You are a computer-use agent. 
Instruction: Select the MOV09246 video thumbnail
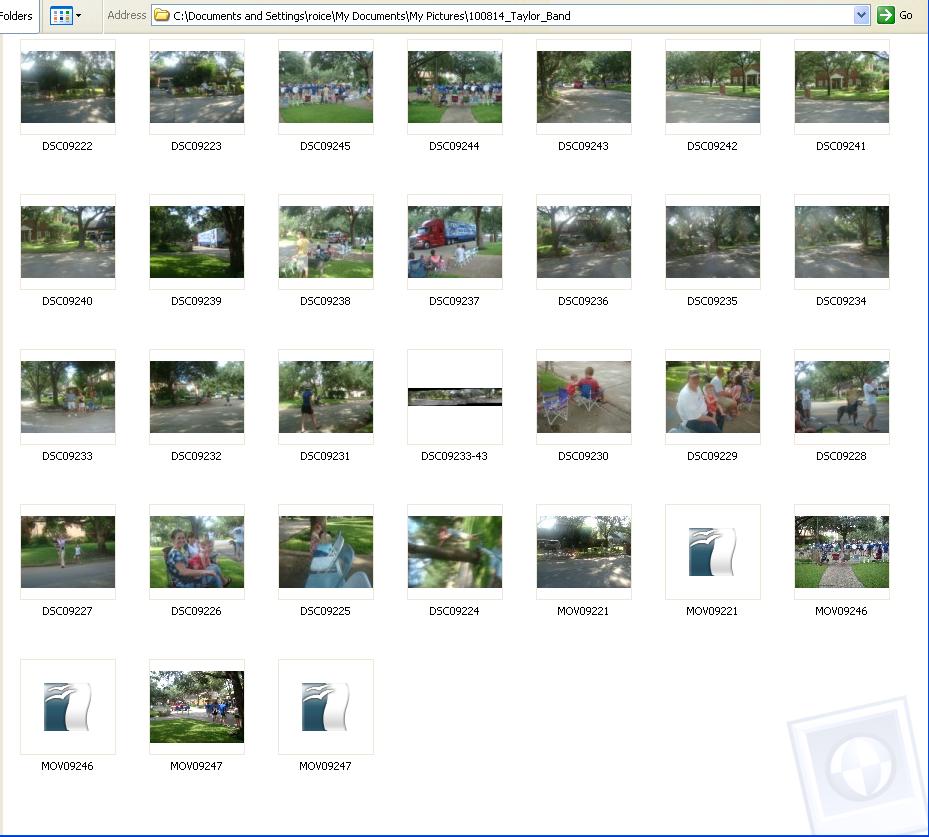[x=841, y=552]
